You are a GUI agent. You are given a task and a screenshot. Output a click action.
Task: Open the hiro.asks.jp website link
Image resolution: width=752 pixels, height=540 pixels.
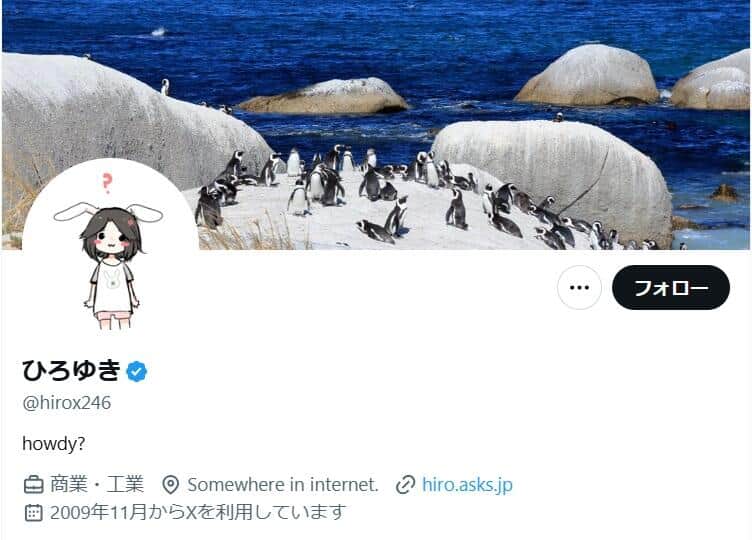[x=467, y=484]
